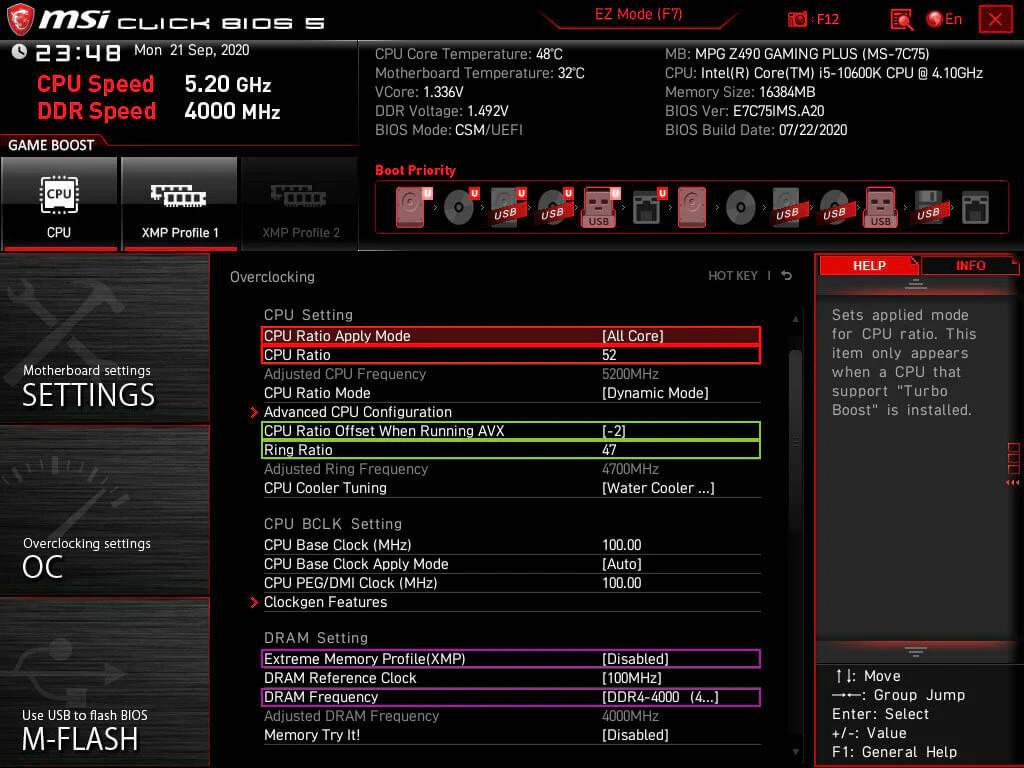Click the MSI dragon shield logo
This screenshot has height=768, width=1024.
(x=20, y=19)
